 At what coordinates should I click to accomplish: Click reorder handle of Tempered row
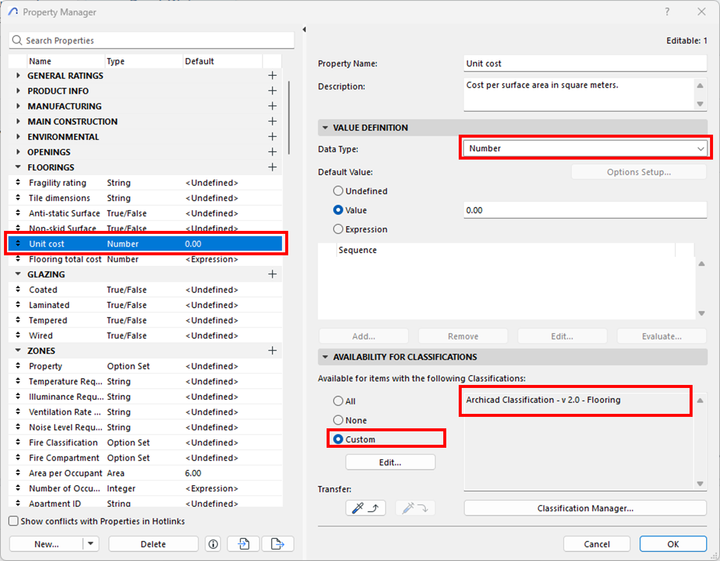(x=18, y=320)
